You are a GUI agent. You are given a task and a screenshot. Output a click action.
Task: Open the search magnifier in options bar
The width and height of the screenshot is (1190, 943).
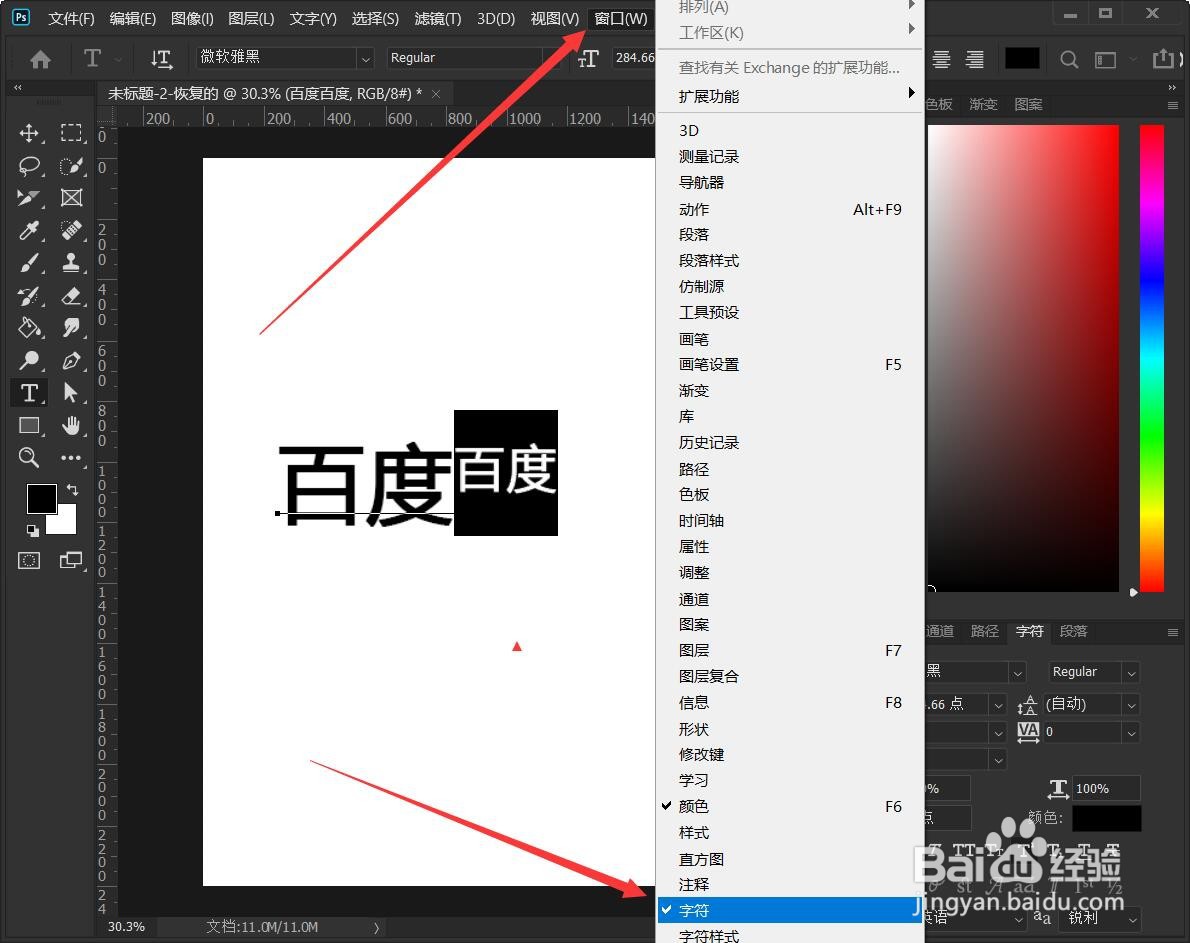[x=1069, y=59]
